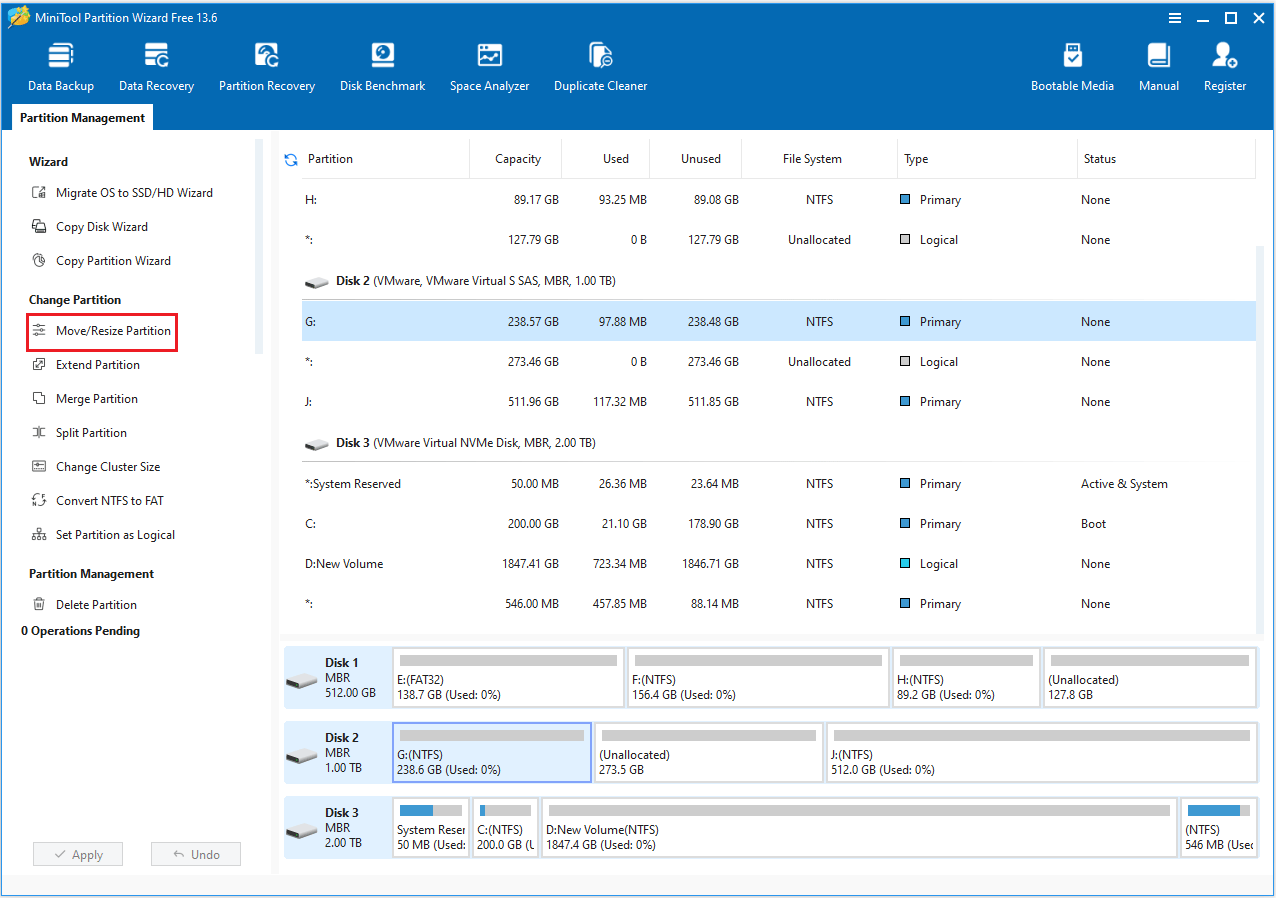Select the J: partition row
Screen dimensions: 1276x898
tap(778, 402)
